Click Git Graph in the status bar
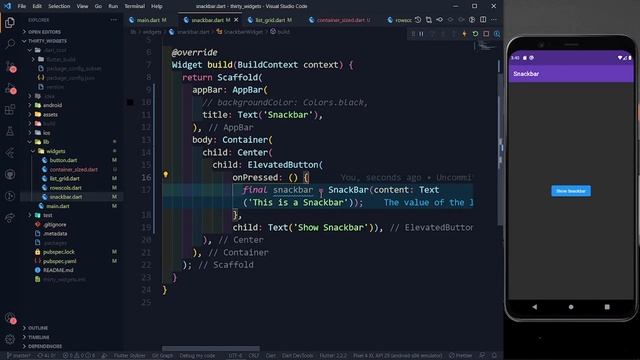The width and height of the screenshot is (640, 360). click(x=162, y=356)
